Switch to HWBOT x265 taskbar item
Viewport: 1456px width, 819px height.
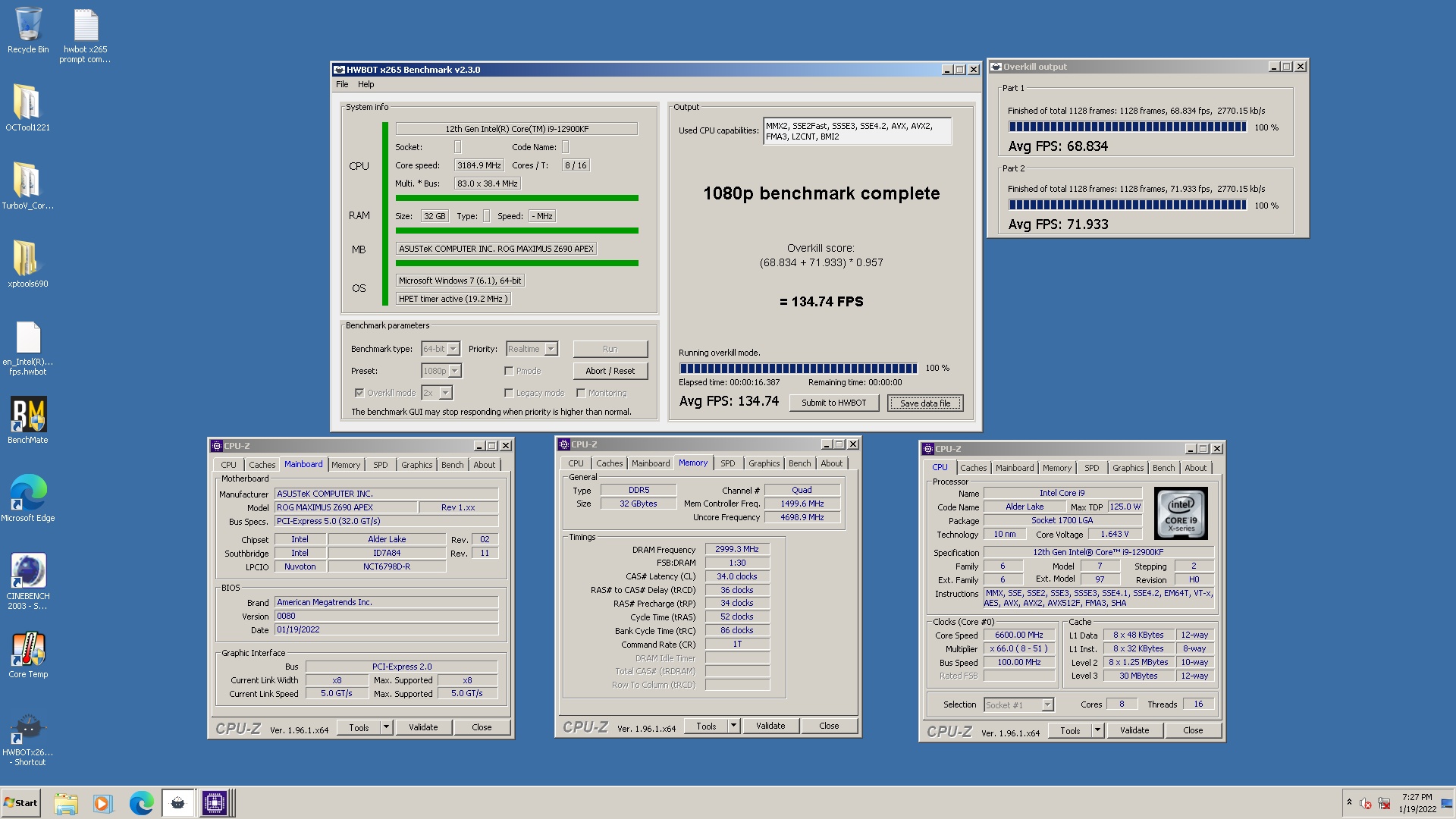pyautogui.click(x=177, y=803)
